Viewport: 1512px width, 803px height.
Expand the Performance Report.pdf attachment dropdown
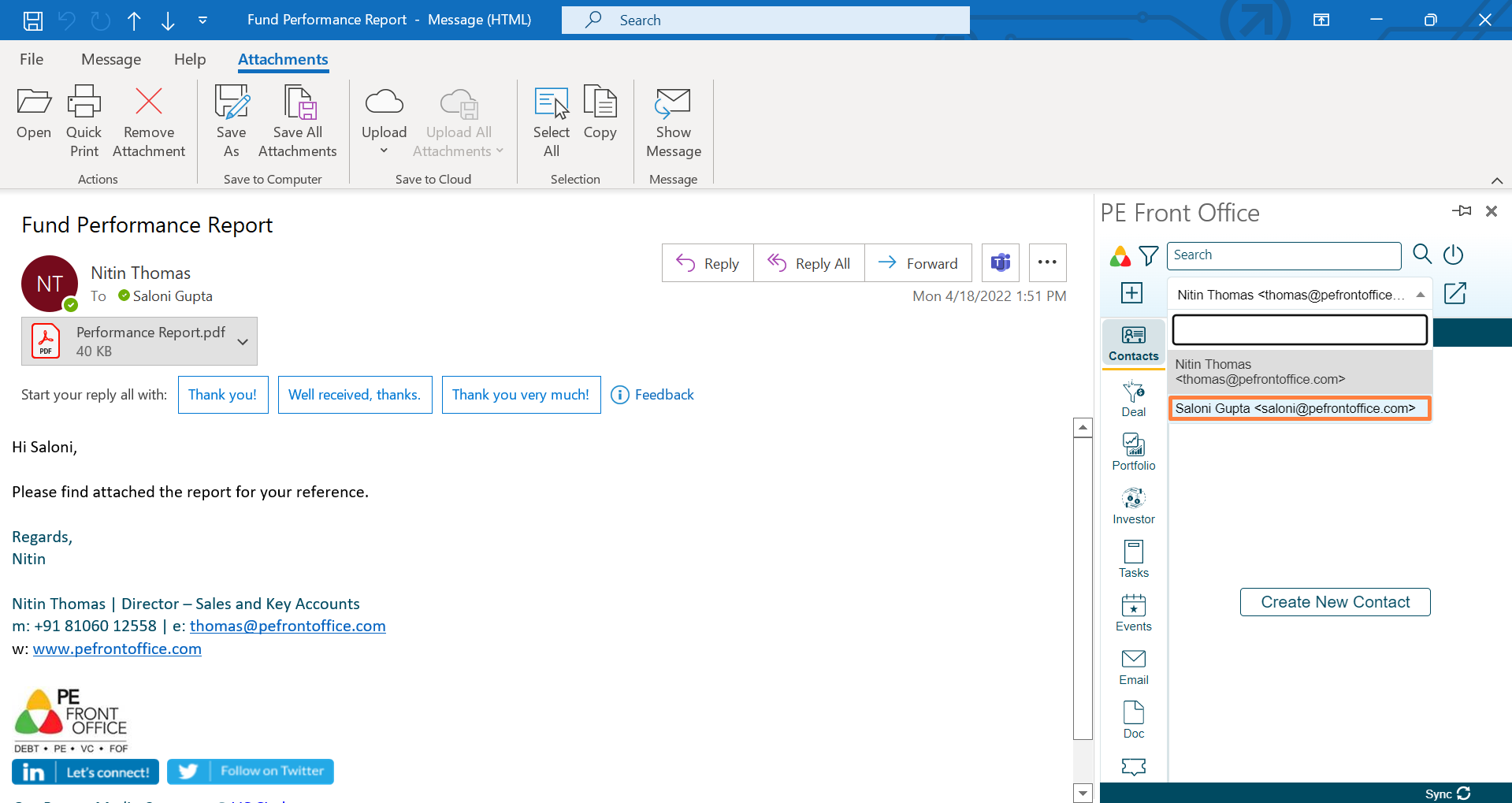click(243, 341)
